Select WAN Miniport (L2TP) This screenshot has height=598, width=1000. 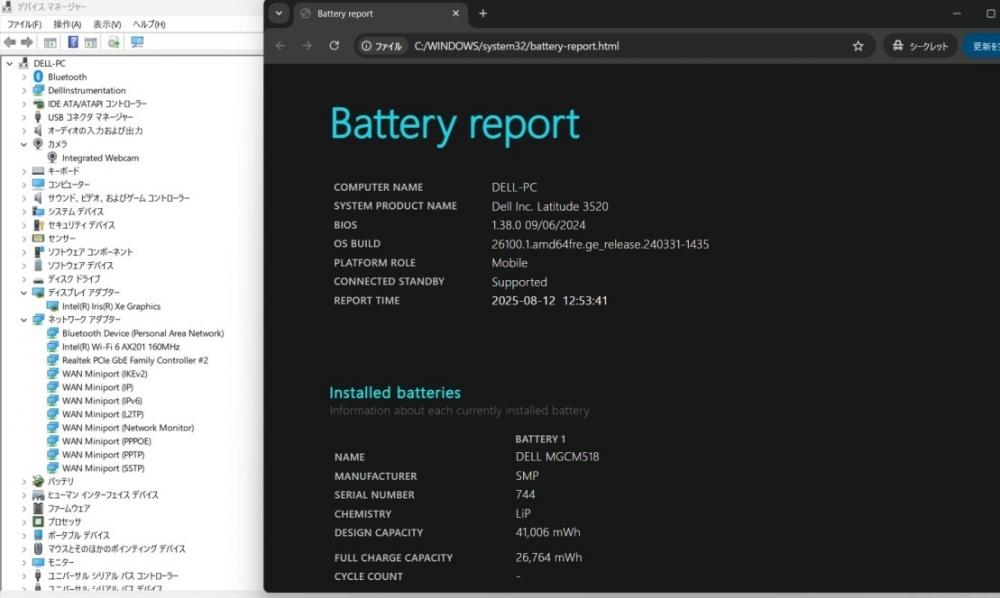click(103, 414)
